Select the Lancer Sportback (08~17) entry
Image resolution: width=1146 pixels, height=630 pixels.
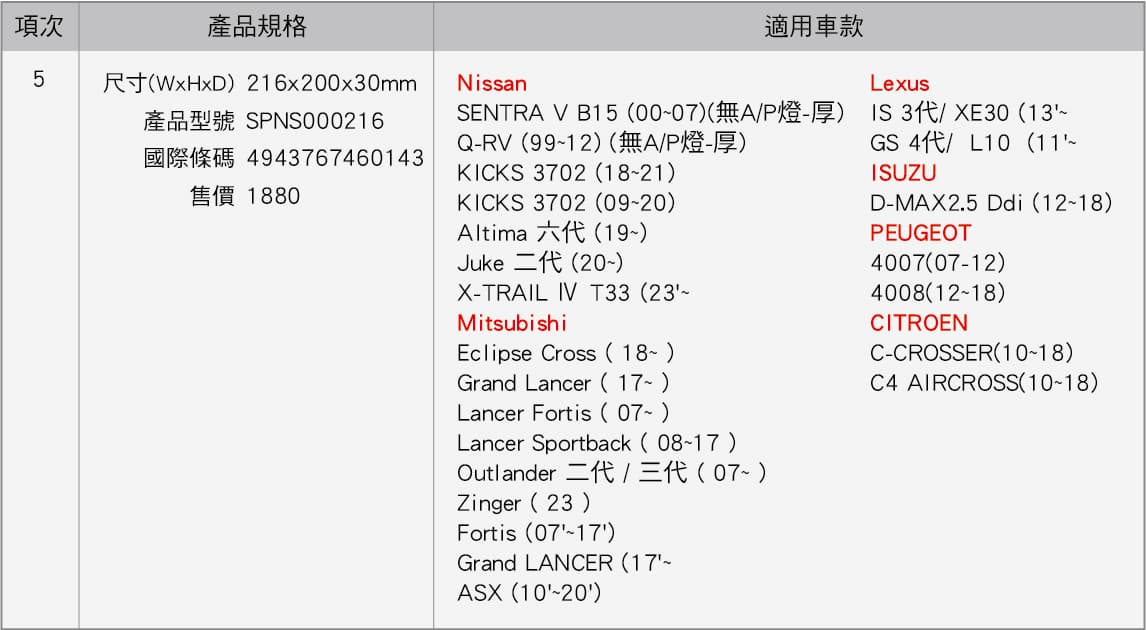coord(596,444)
